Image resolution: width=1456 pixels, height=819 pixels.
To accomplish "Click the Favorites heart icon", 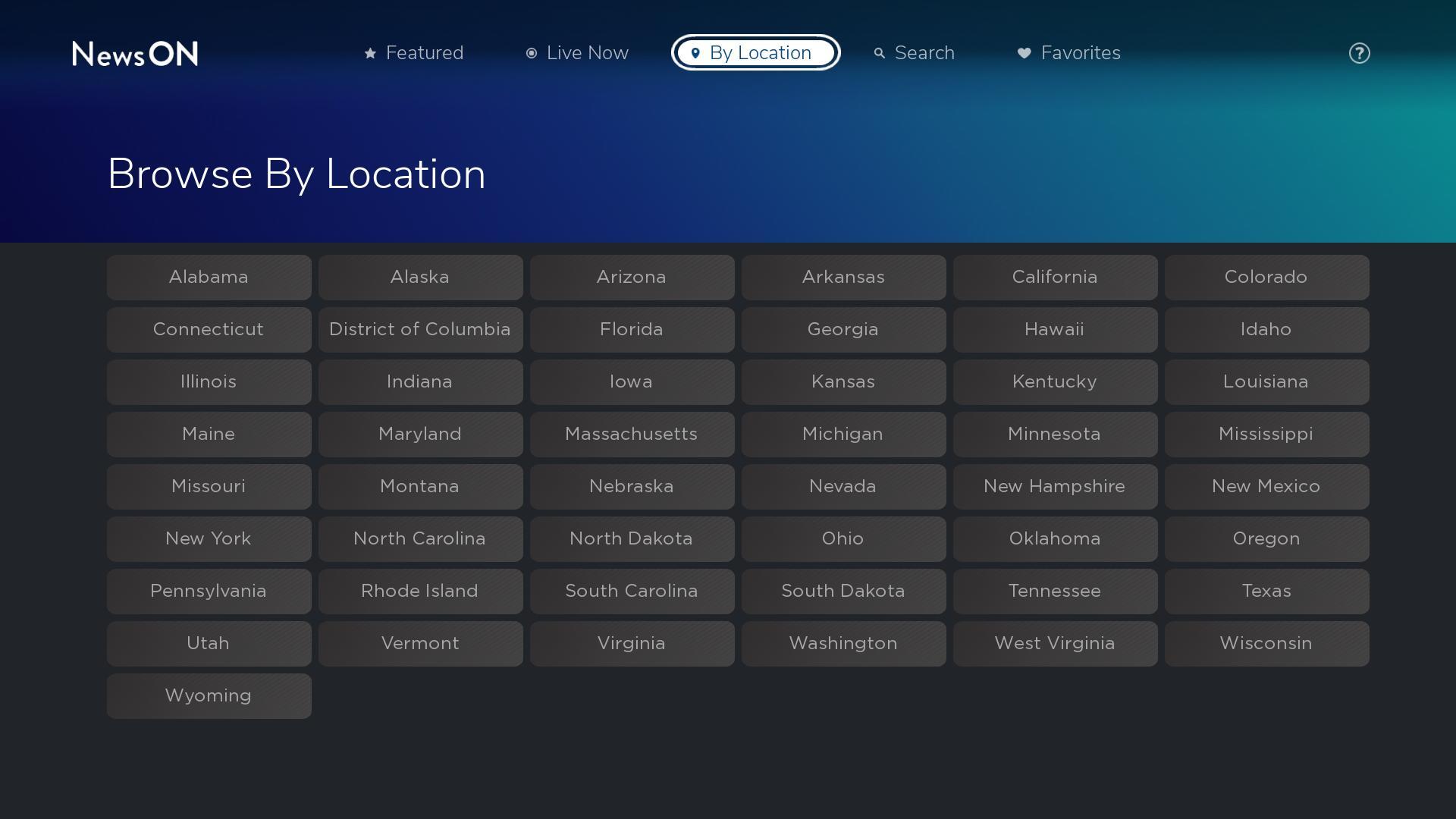I will point(1024,53).
